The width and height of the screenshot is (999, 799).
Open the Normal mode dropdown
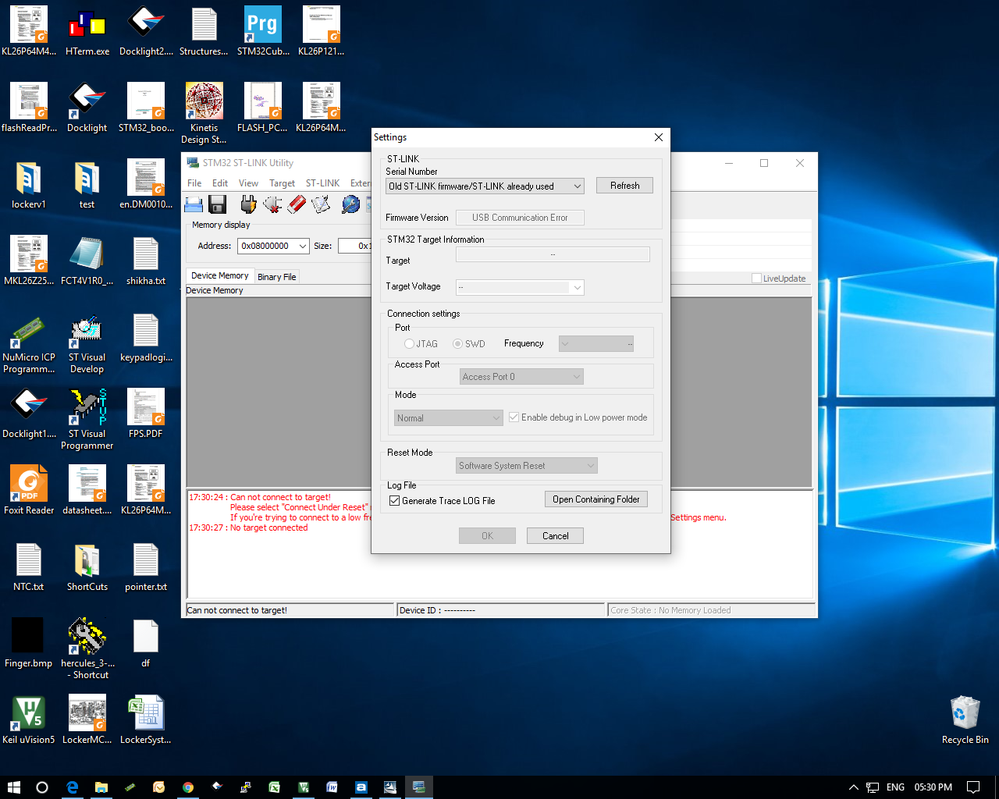pyautogui.click(x=449, y=418)
